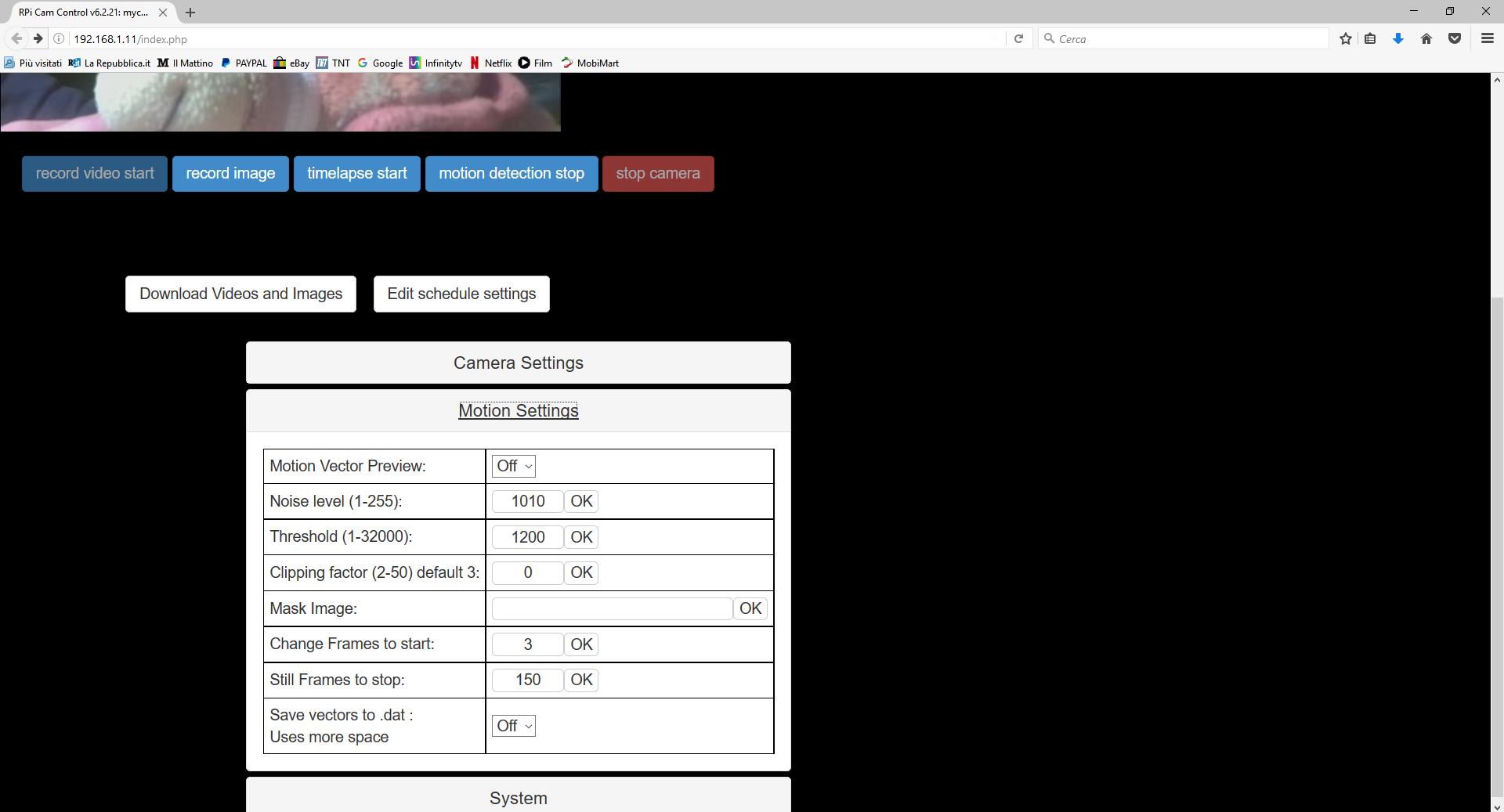
Task: Focus the Mask Image text field
Action: pyautogui.click(x=613, y=608)
